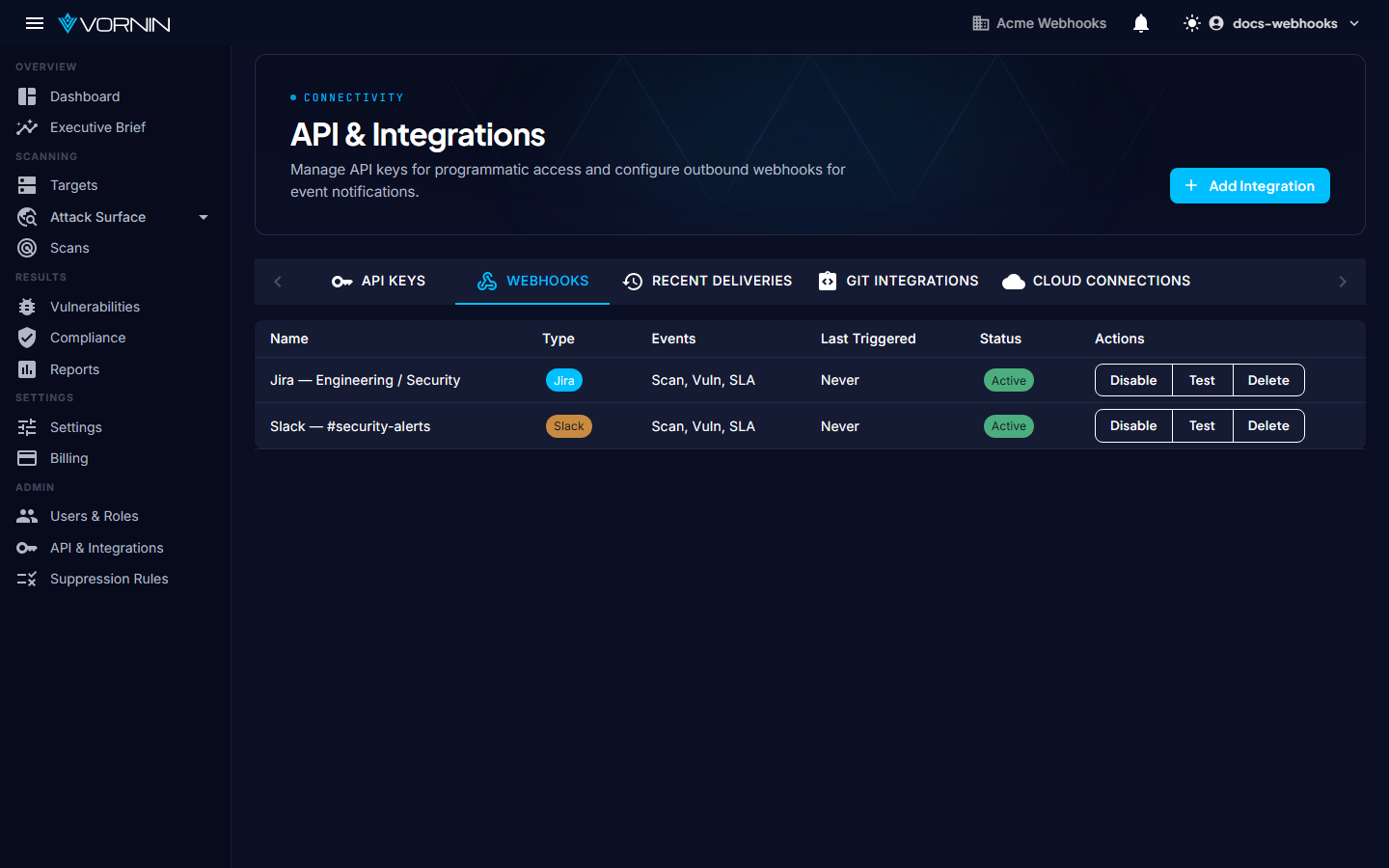Click the Name column header
This screenshot has height=868, width=1389.
click(289, 339)
